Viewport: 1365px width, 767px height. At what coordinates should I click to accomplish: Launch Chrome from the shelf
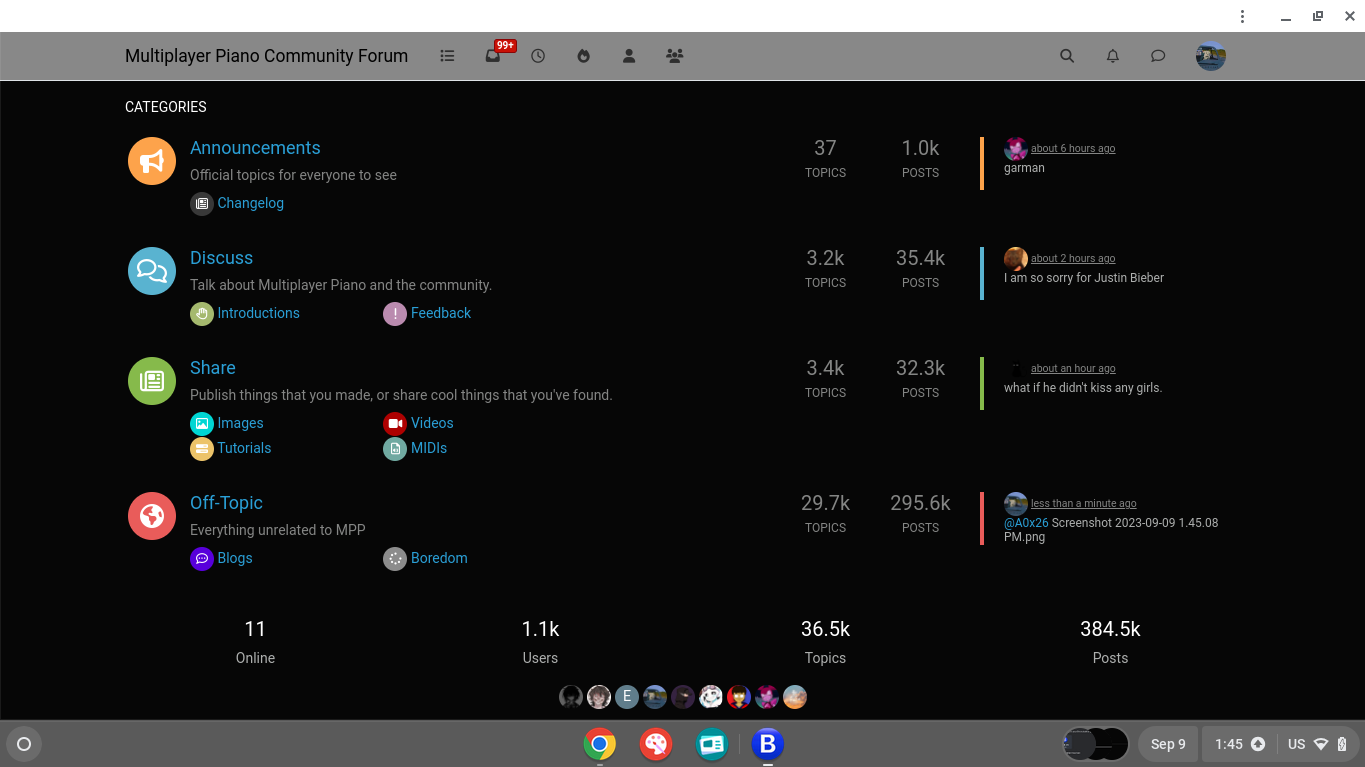(x=600, y=744)
